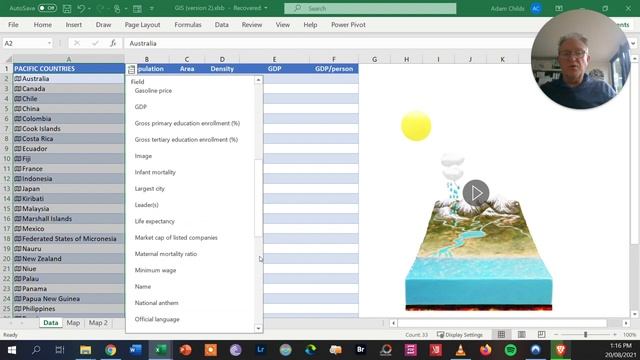Switch to Page Layout view icon
The width and height of the screenshot is (640, 360).
[522, 335]
